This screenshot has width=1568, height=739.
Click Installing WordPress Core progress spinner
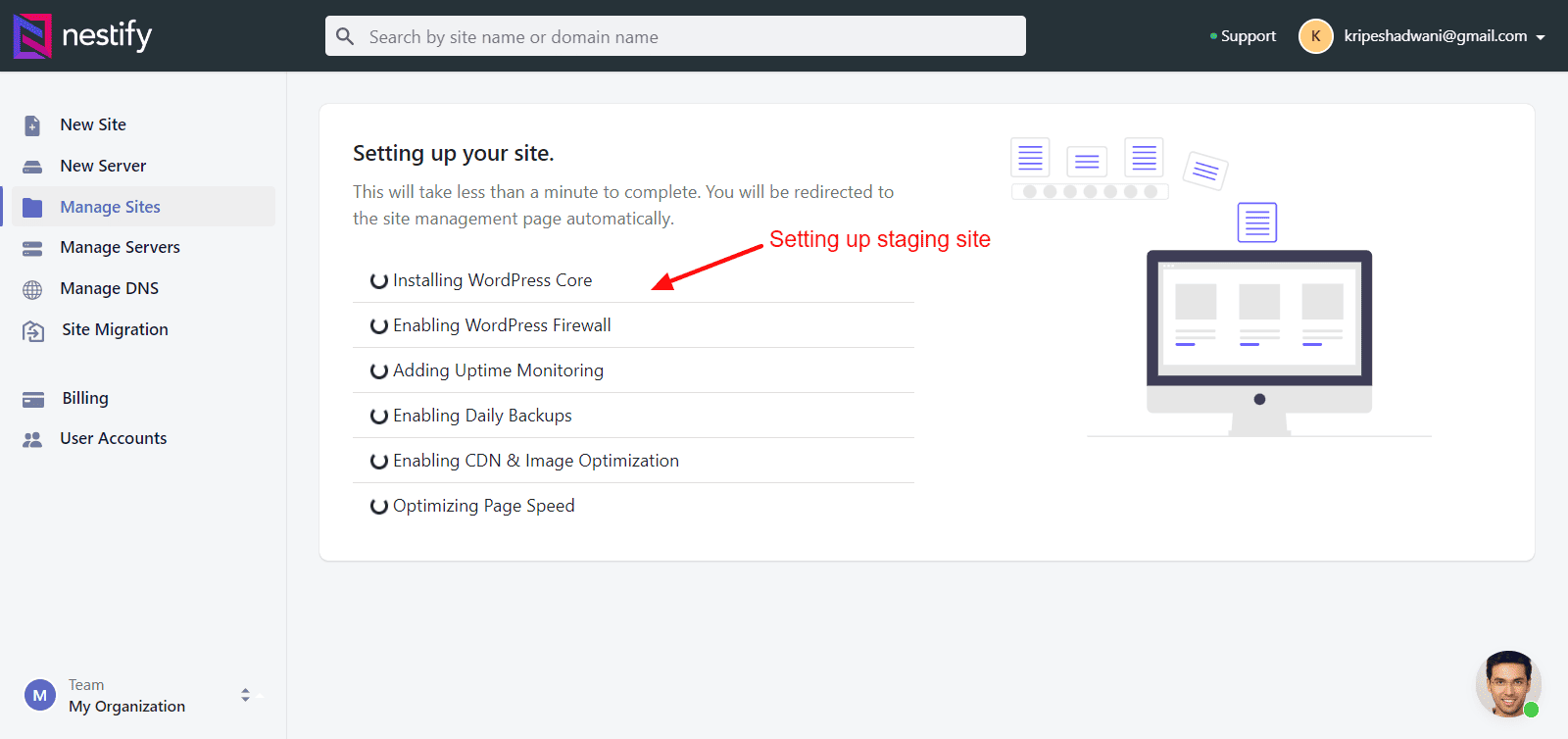click(x=379, y=280)
